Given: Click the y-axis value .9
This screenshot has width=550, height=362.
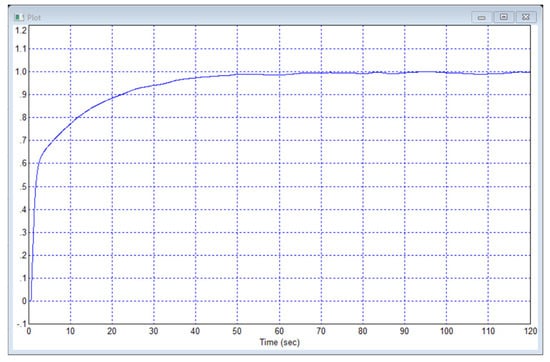Looking at the screenshot, I should click(23, 95).
